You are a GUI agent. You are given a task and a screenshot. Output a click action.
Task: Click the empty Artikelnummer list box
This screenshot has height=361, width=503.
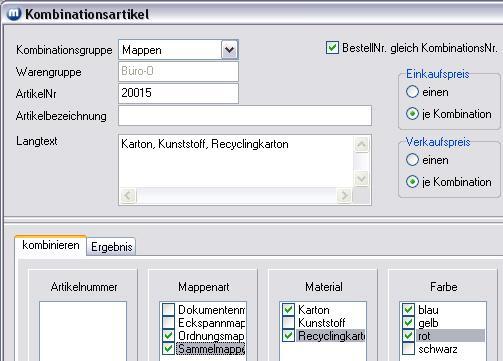[83, 331]
